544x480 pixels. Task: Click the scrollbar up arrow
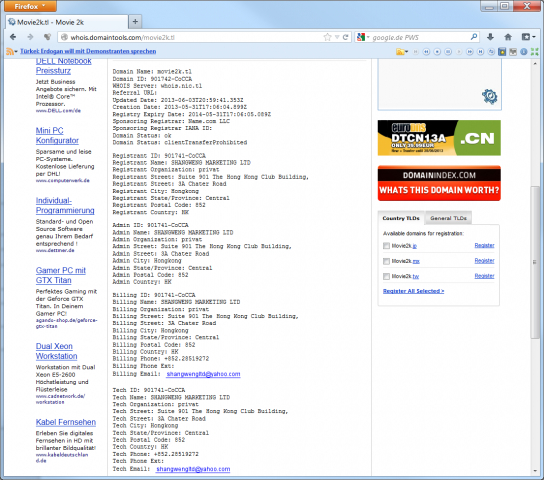click(535, 64)
